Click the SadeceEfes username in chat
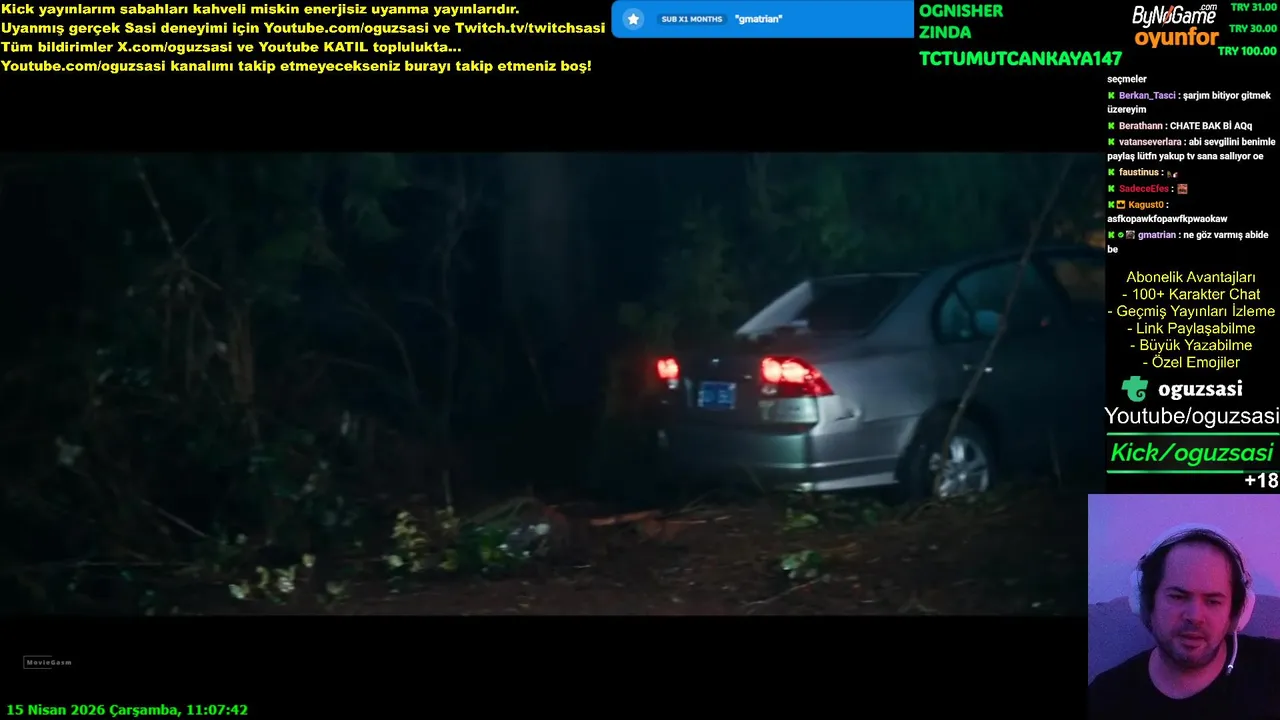This screenshot has height=720, width=1280. click(x=1144, y=188)
